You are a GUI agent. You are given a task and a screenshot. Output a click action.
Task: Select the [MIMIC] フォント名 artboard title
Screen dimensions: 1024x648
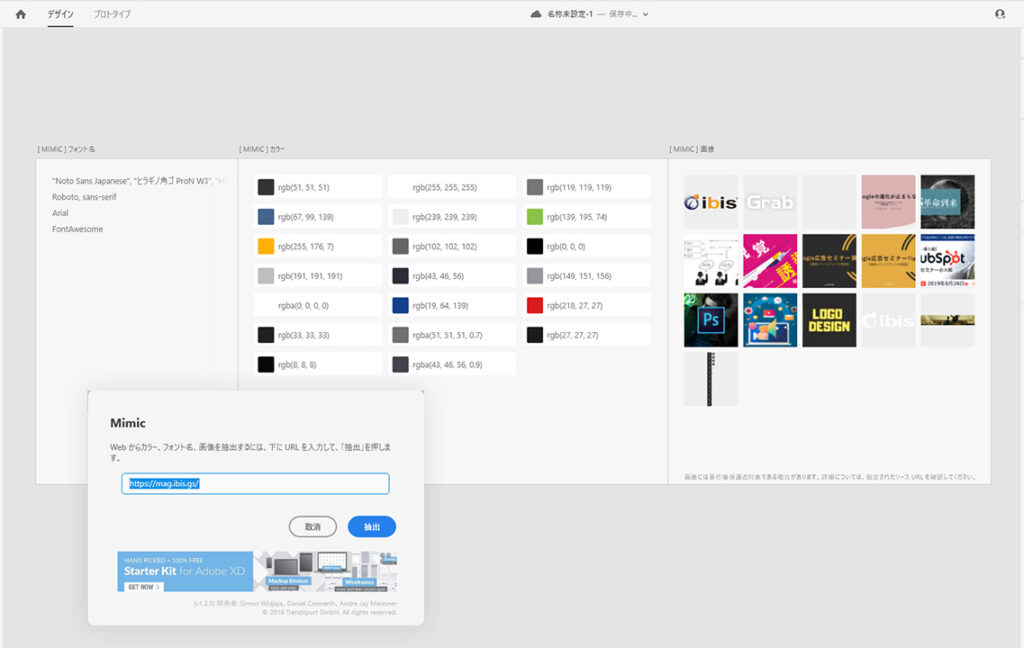[66, 150]
